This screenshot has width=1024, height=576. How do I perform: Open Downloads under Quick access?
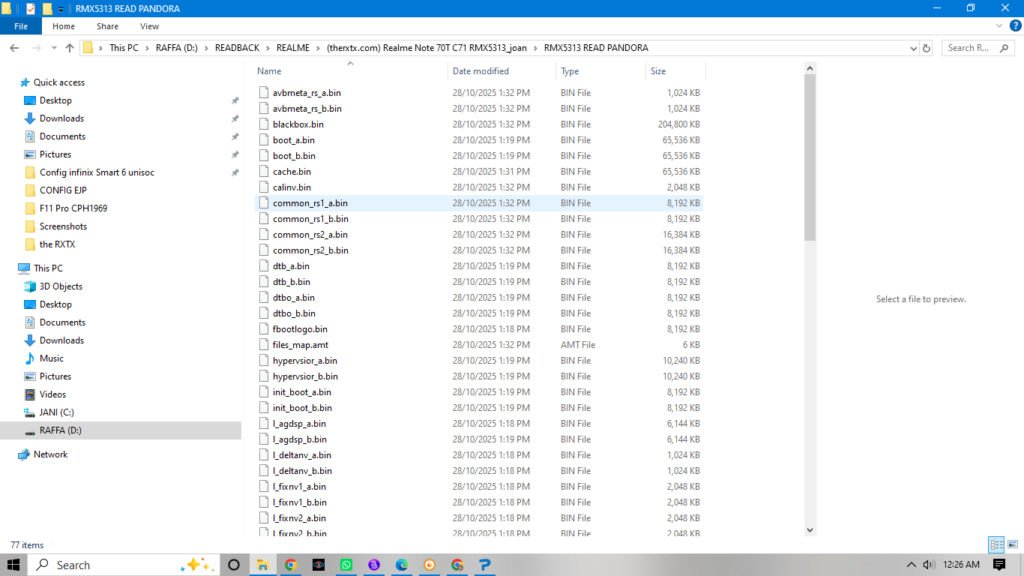point(61,118)
